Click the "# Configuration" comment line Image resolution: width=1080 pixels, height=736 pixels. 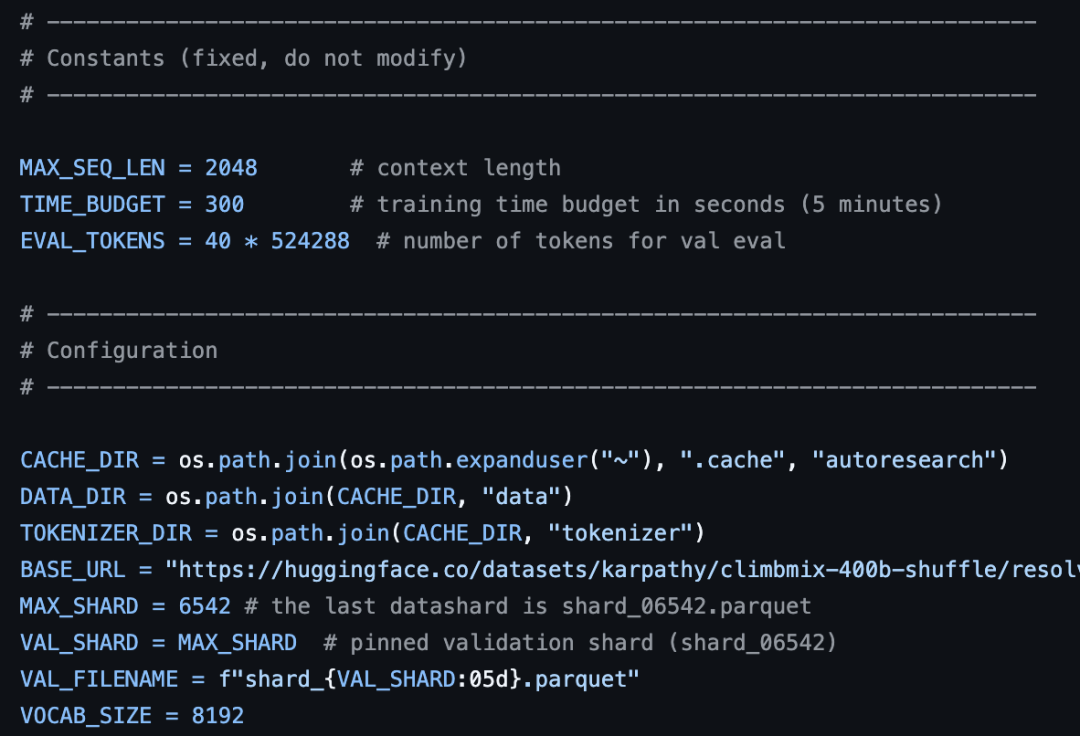118,350
